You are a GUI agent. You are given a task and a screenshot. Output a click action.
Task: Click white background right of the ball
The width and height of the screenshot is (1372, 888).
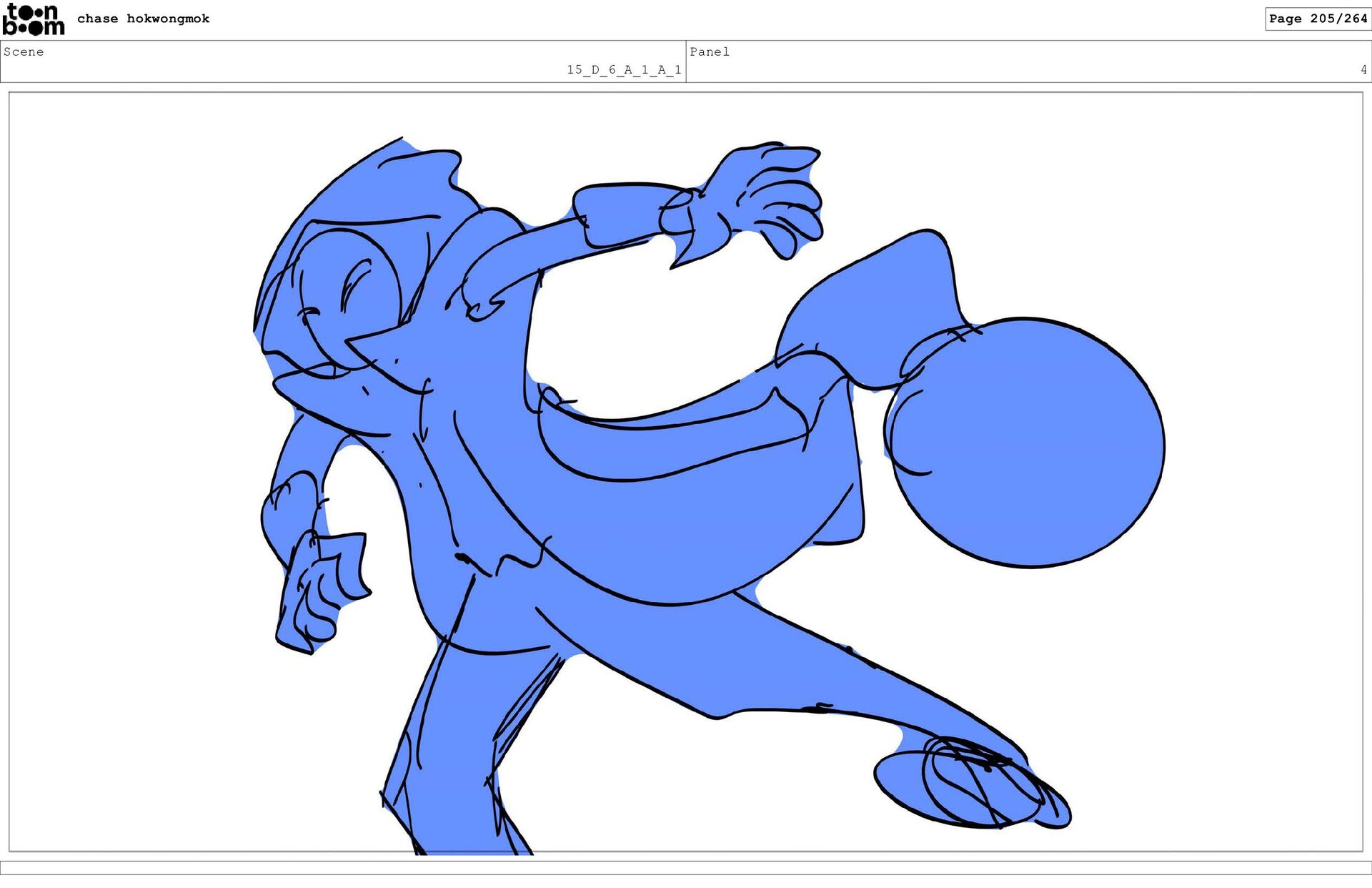pos(1265,443)
